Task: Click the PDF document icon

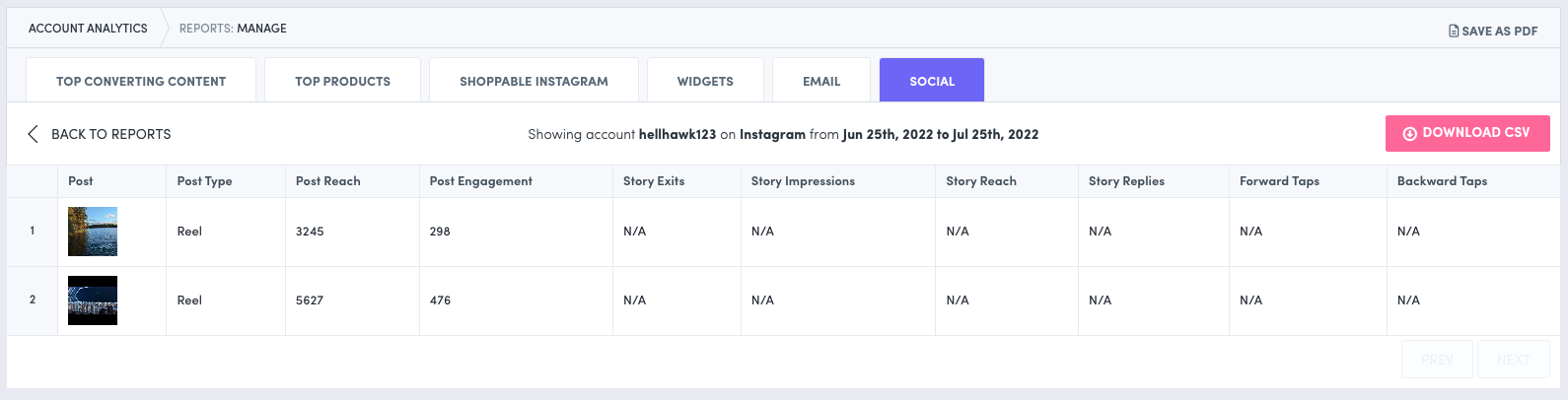Action: click(1454, 31)
